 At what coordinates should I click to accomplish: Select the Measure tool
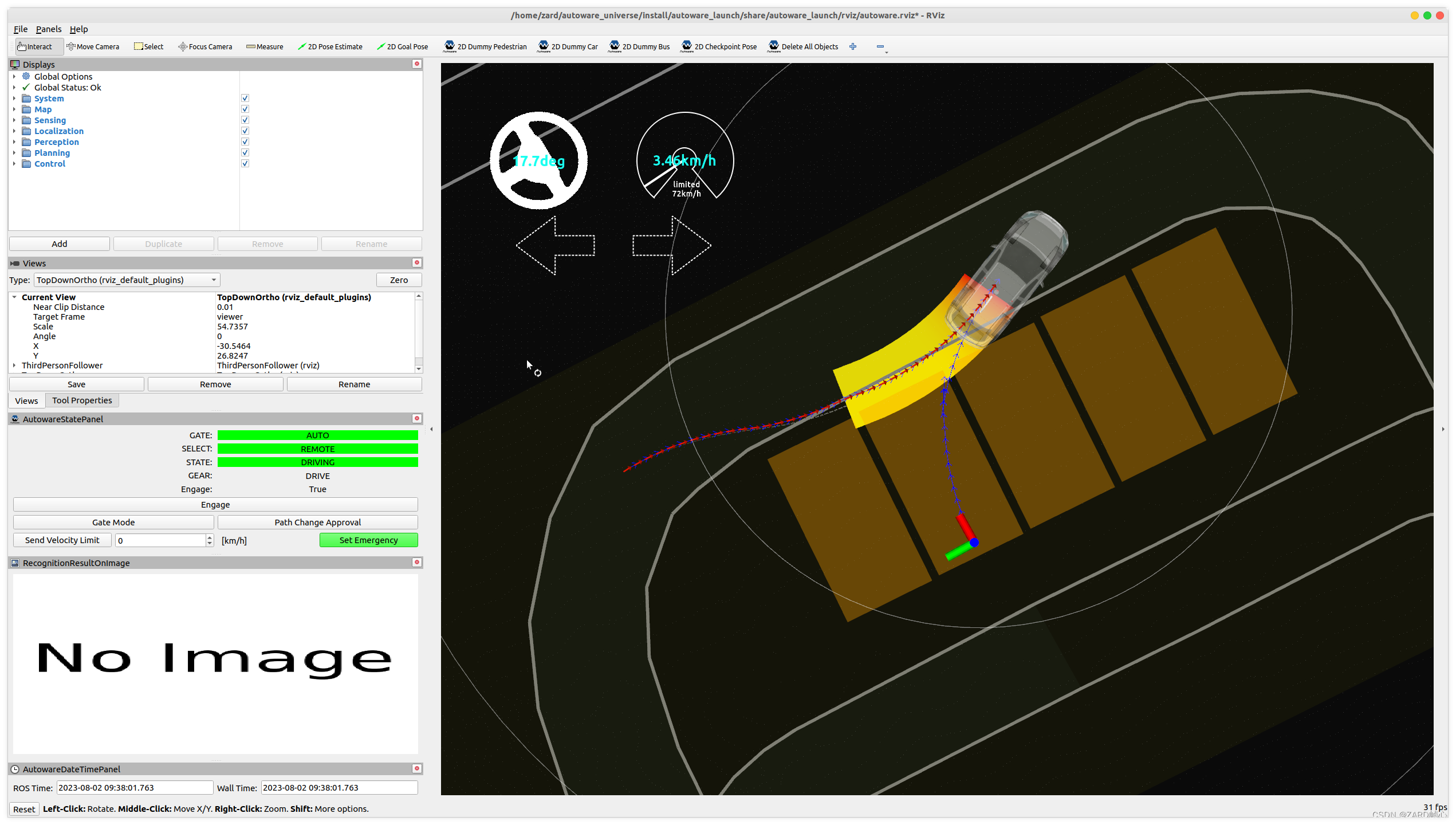coord(265,46)
